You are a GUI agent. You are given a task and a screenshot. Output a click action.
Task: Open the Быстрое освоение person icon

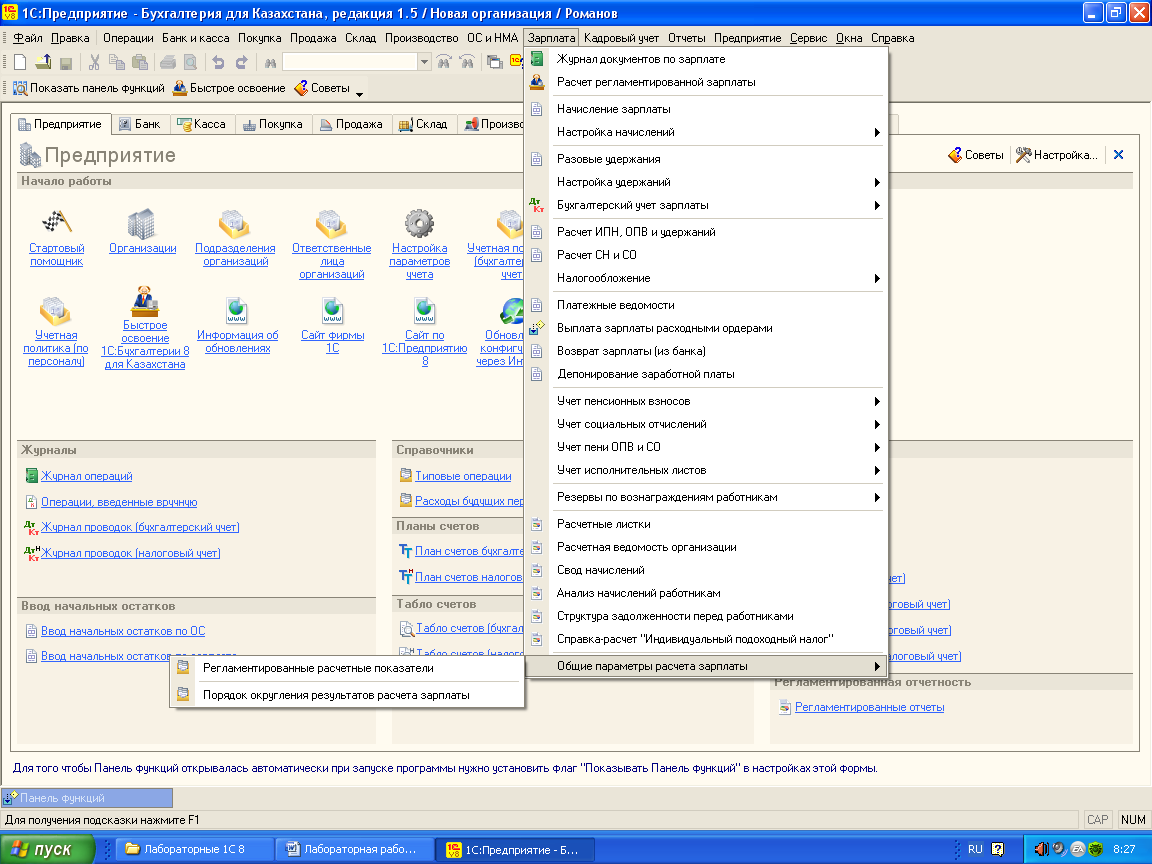pyautogui.click(x=145, y=301)
